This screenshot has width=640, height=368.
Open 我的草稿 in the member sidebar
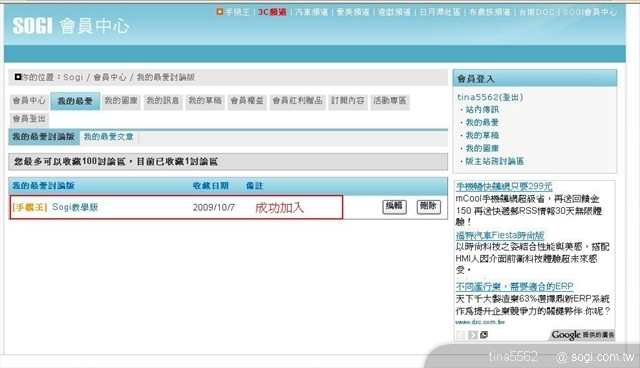click(x=482, y=135)
